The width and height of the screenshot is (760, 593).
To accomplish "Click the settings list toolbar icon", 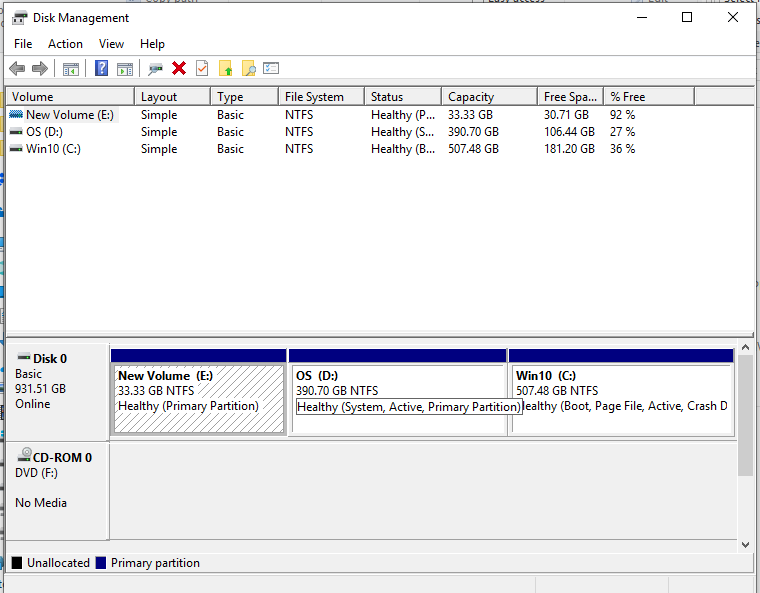I will pyautogui.click(x=271, y=68).
